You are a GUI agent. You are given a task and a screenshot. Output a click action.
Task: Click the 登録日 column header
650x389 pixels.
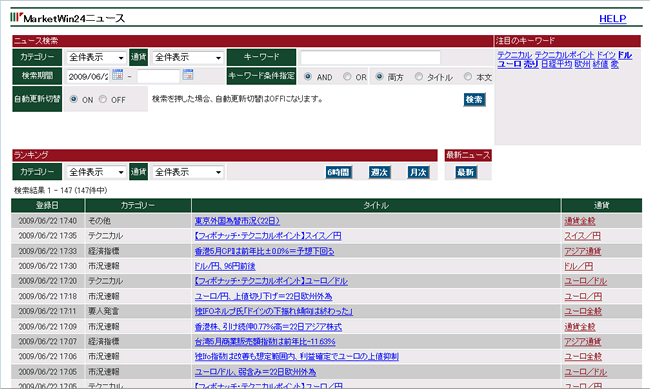pyautogui.click(x=48, y=205)
